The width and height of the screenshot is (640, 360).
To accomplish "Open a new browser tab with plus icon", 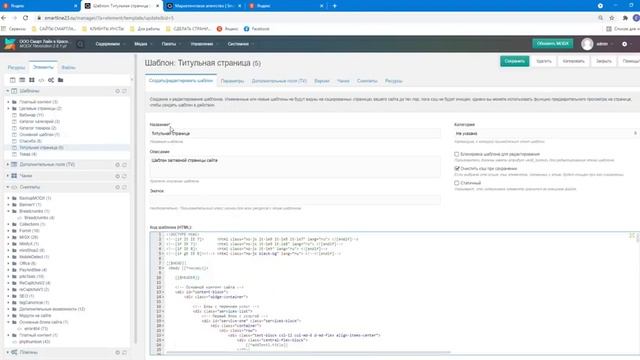I will tap(334, 6).
